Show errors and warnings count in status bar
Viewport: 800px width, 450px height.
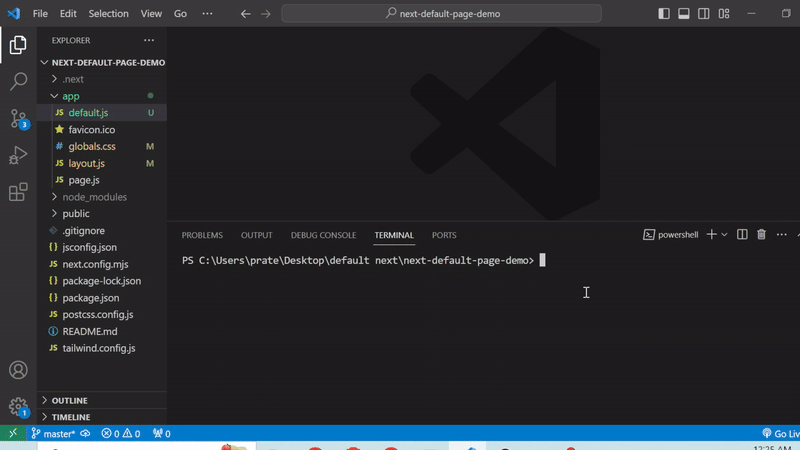121,434
